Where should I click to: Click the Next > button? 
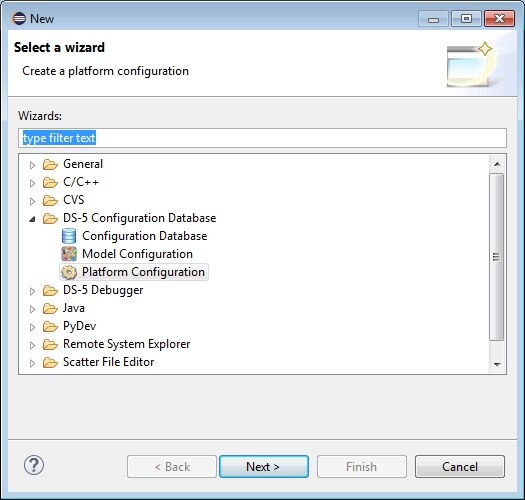coord(264,467)
